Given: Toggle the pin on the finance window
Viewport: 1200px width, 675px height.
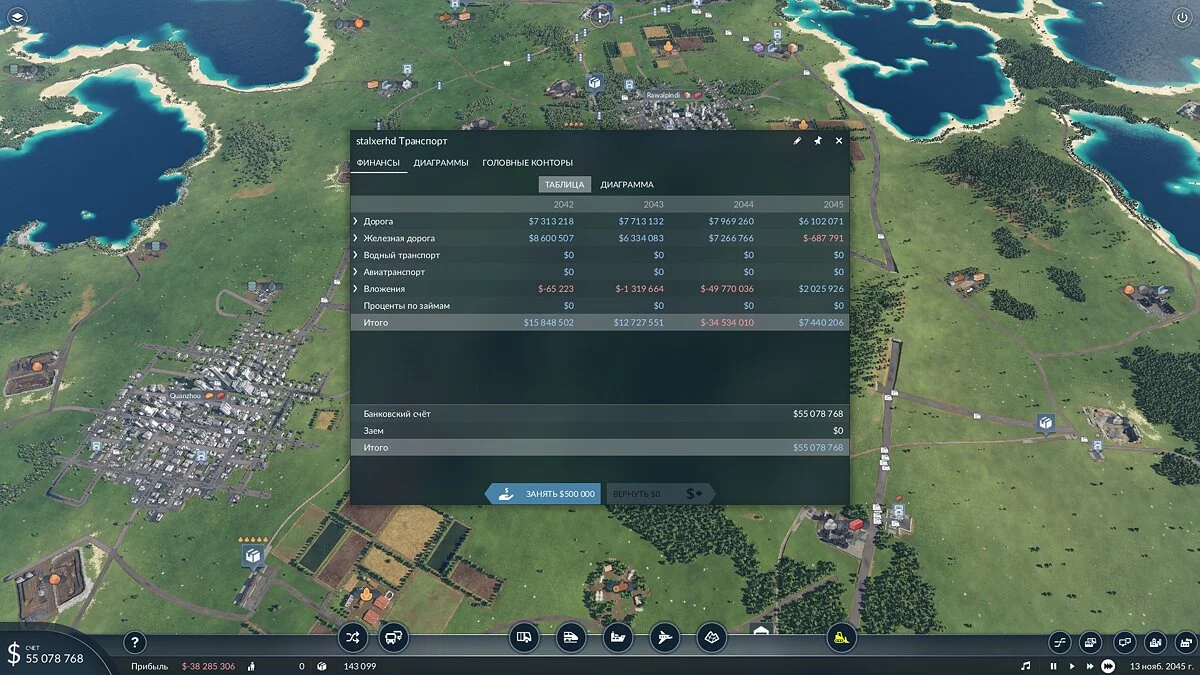Looking at the screenshot, I should click(x=818, y=141).
